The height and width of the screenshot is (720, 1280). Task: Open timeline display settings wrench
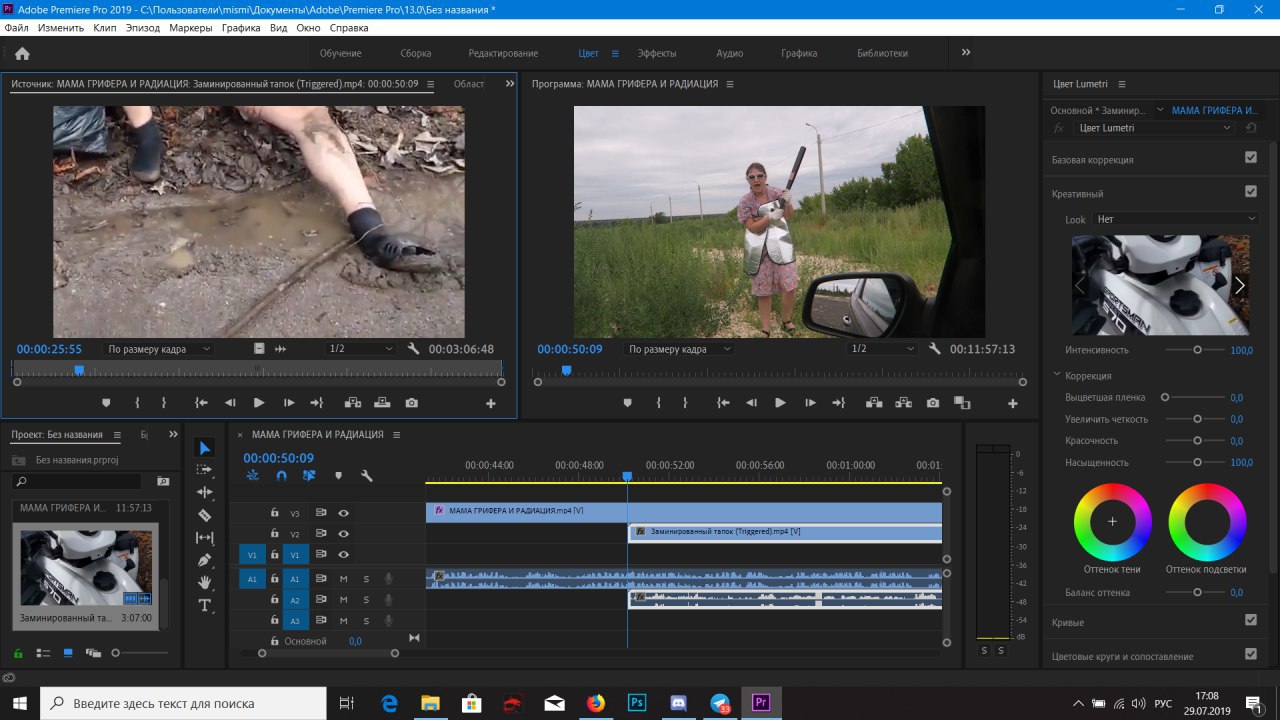(x=366, y=476)
